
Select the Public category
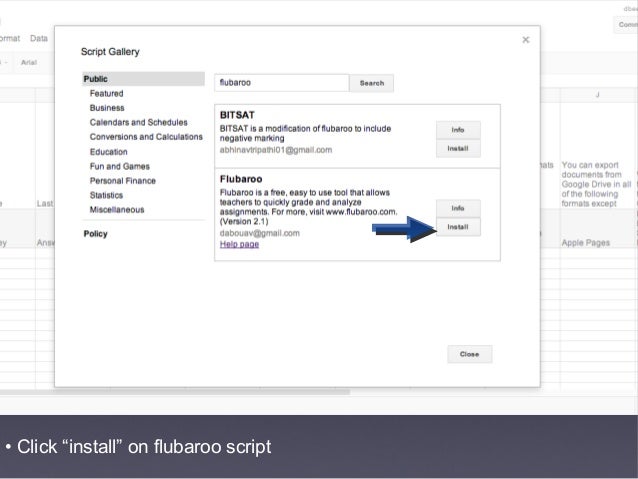point(143,79)
